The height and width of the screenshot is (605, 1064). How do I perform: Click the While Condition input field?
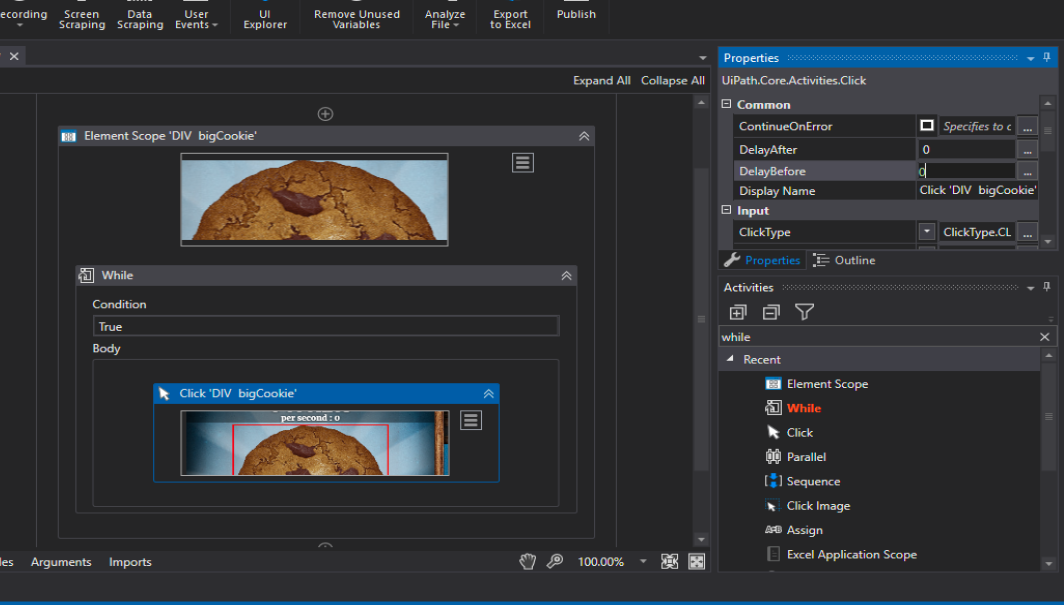tap(325, 327)
